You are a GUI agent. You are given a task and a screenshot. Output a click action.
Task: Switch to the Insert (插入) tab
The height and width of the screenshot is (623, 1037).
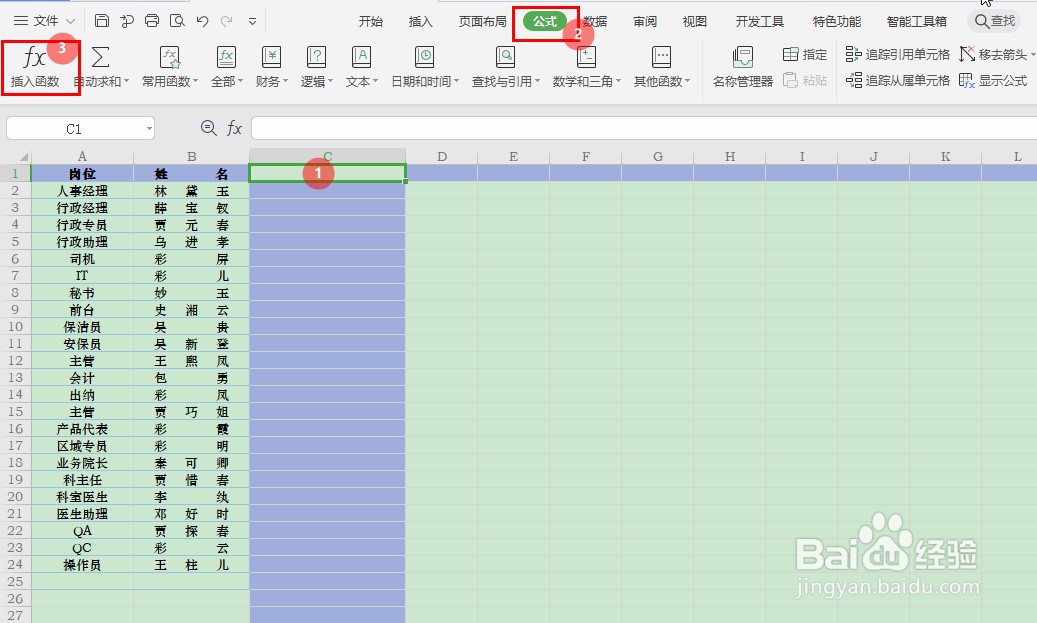(421, 21)
